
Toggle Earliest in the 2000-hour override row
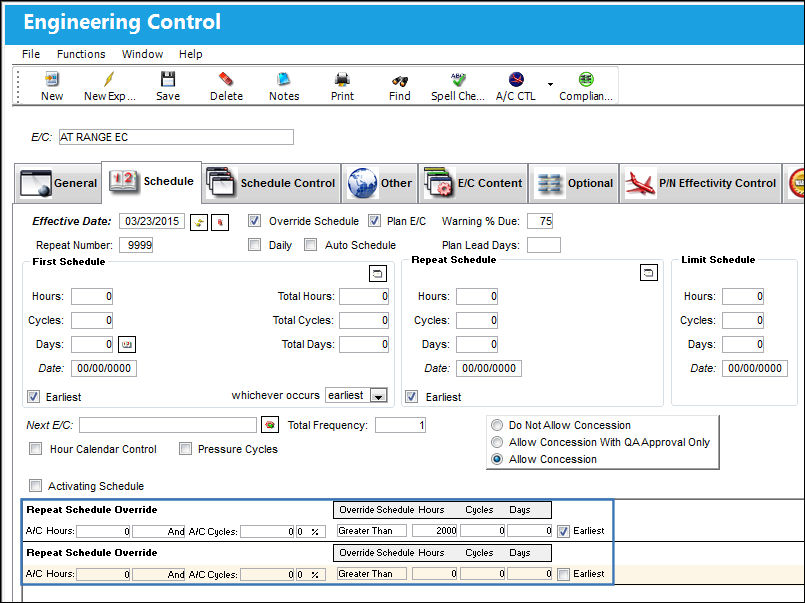563,531
